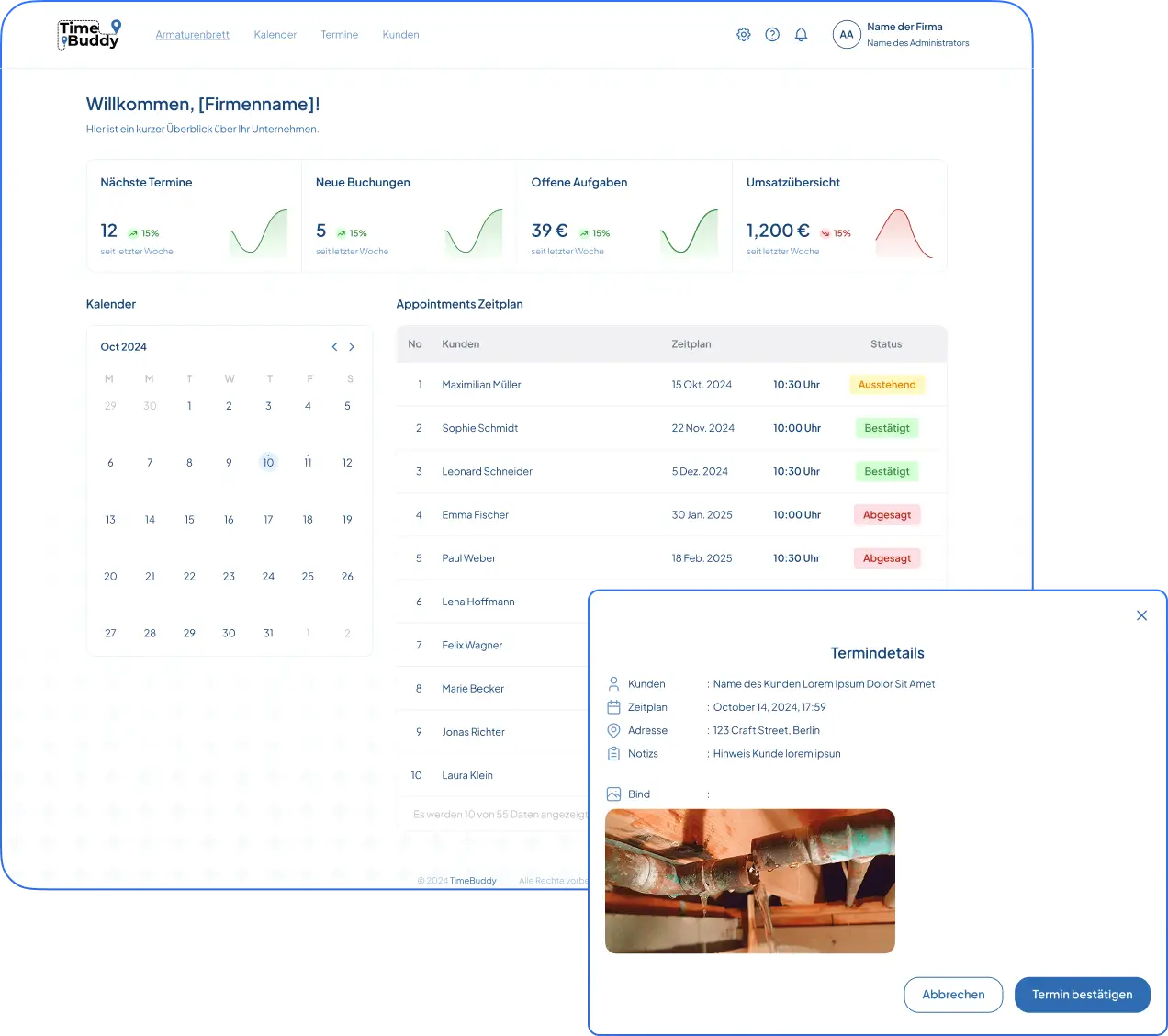
Task: Click the TimeBuddy logo
Action: 89,35
